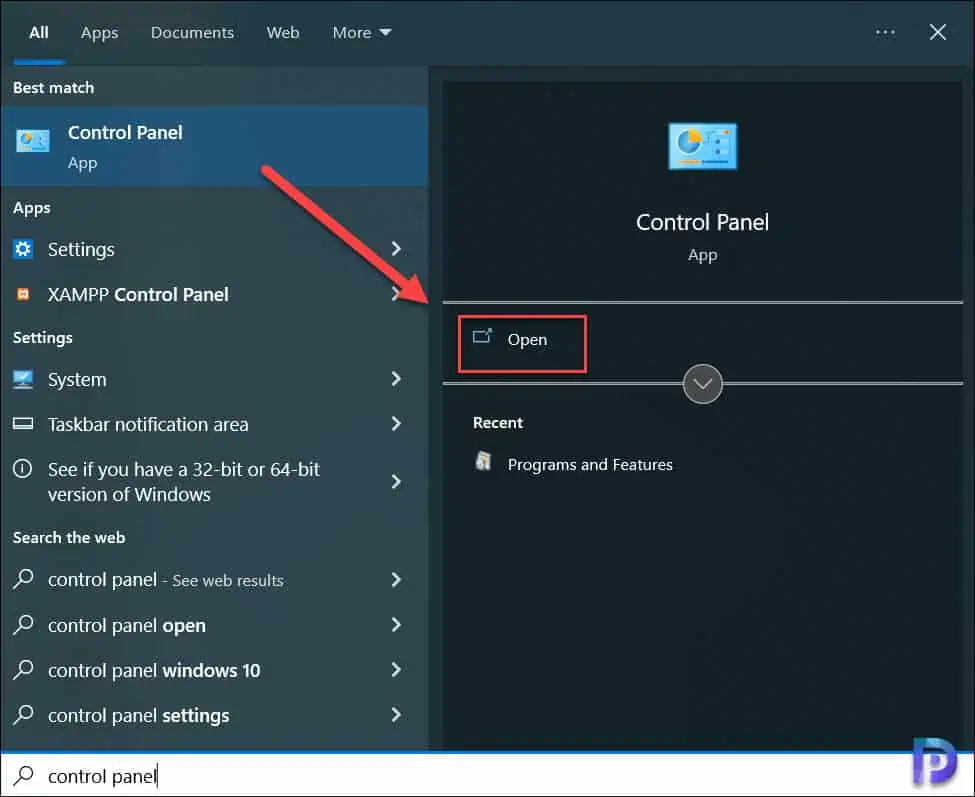Screen dimensions: 975x797
Task: Expand Taskbar notification area arrow
Action: point(396,423)
